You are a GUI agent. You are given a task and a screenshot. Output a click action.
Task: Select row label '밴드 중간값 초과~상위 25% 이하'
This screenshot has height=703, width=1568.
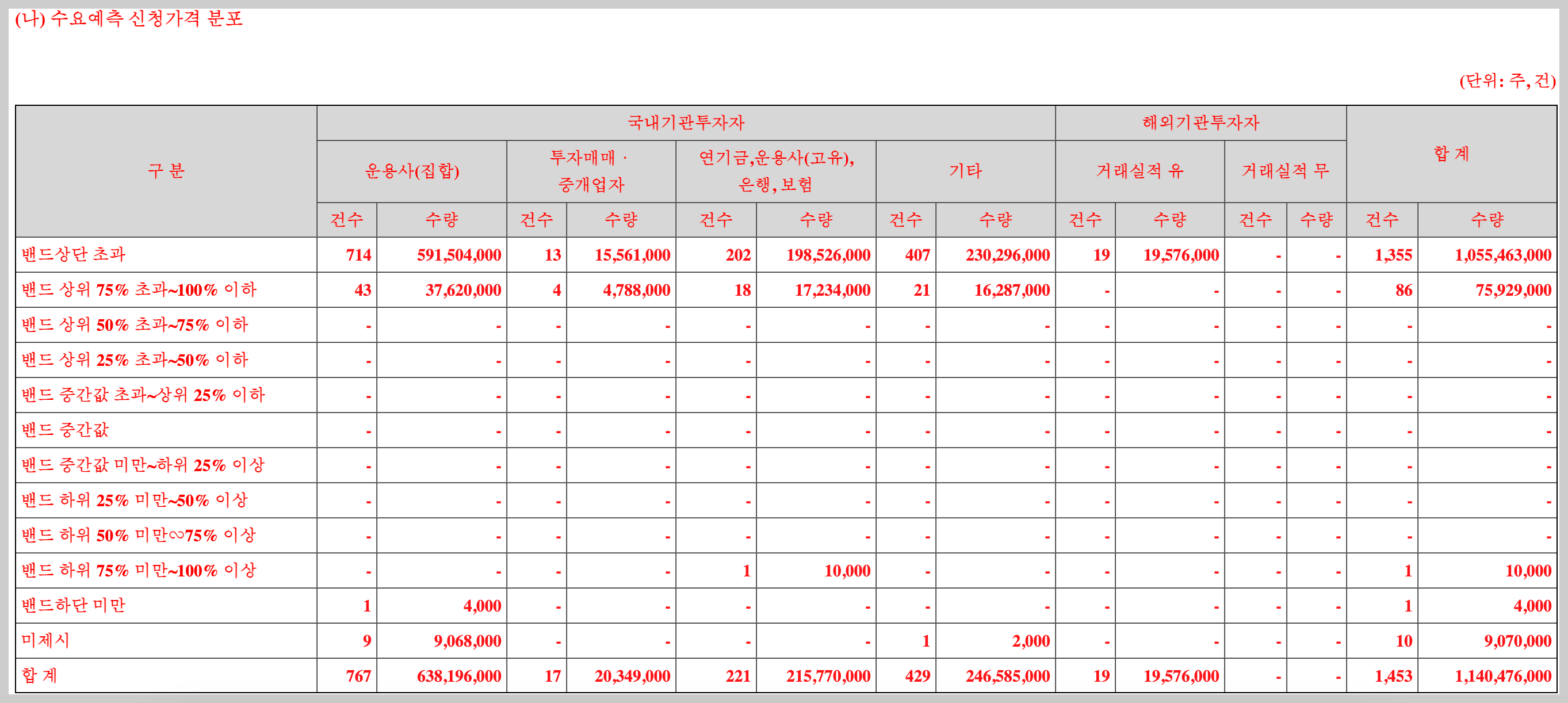tap(144, 395)
